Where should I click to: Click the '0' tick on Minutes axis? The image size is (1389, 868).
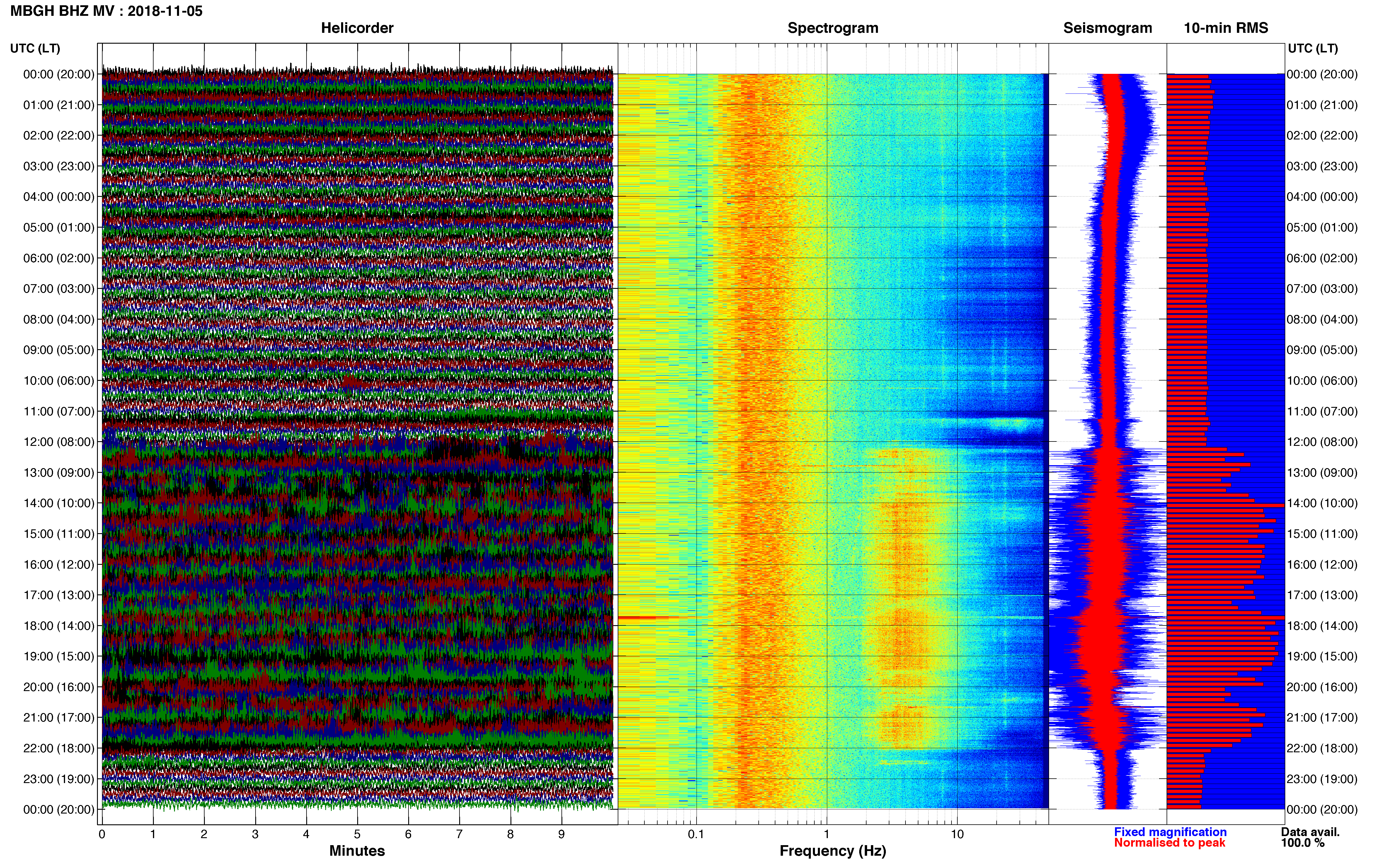[102, 835]
